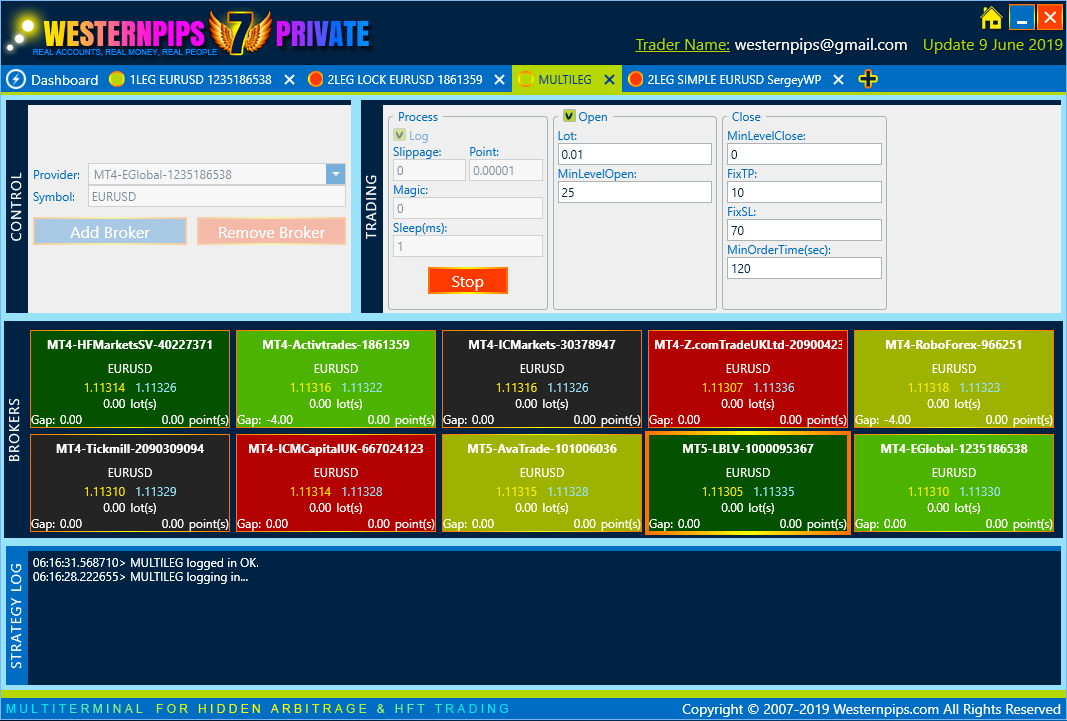Image resolution: width=1067 pixels, height=721 pixels.
Task: Click the Point input field
Action: (x=506, y=170)
